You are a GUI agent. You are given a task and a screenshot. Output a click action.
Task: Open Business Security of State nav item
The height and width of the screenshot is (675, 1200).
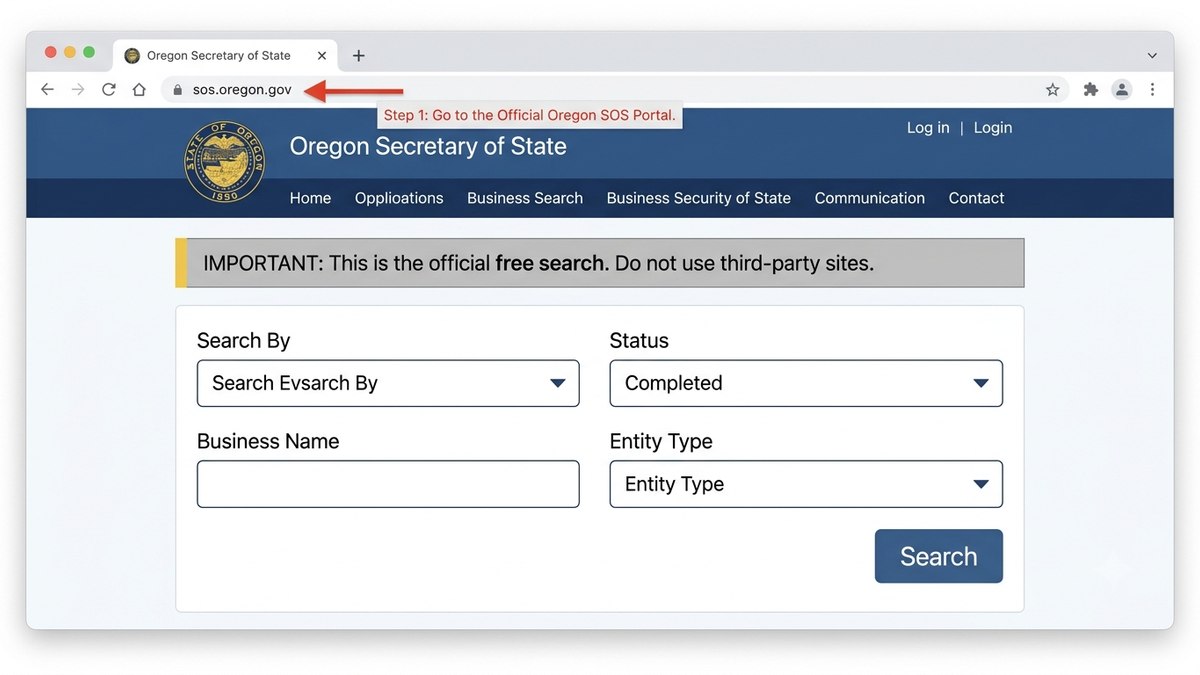pos(699,198)
